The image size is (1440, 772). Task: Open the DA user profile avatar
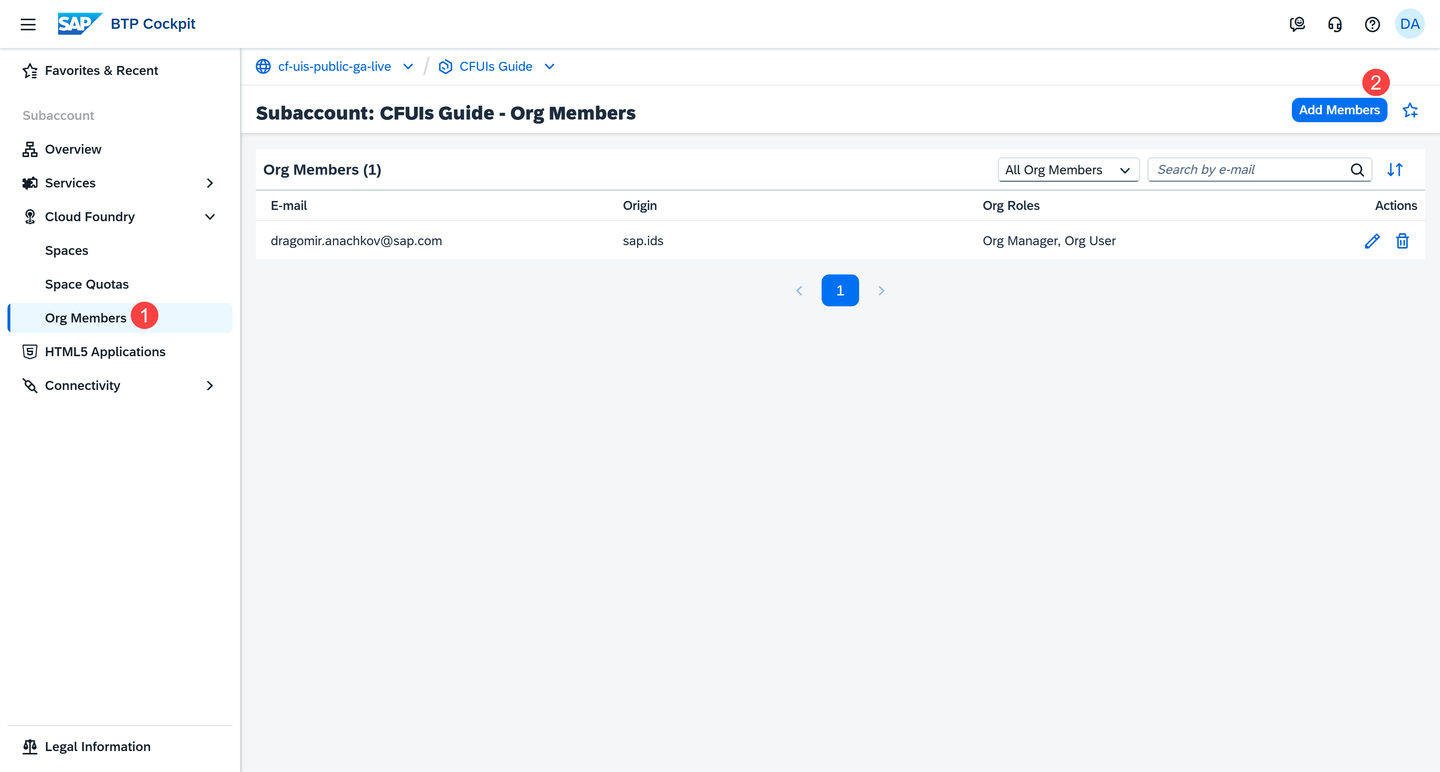(1410, 24)
